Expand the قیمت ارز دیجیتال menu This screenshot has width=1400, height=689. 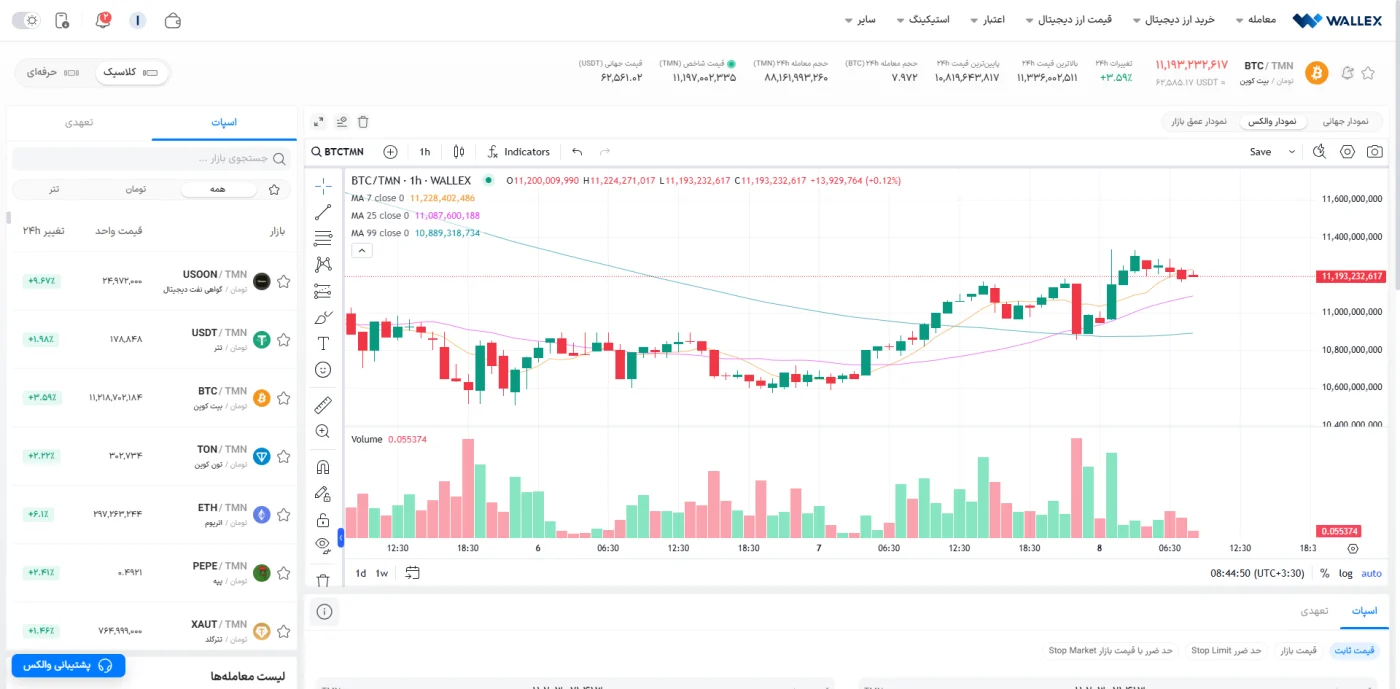click(1069, 20)
